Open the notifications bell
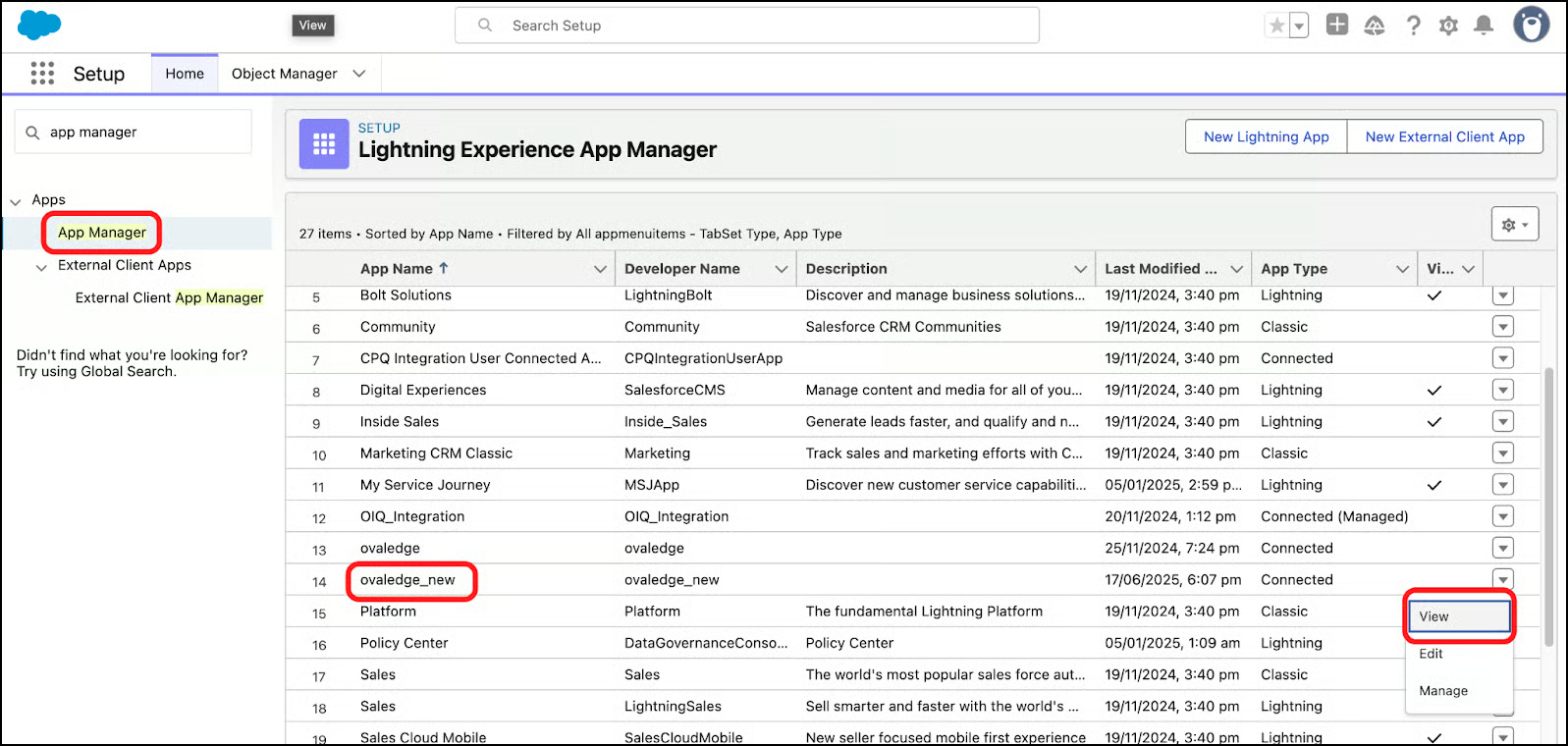The height and width of the screenshot is (746, 1568). [1484, 26]
